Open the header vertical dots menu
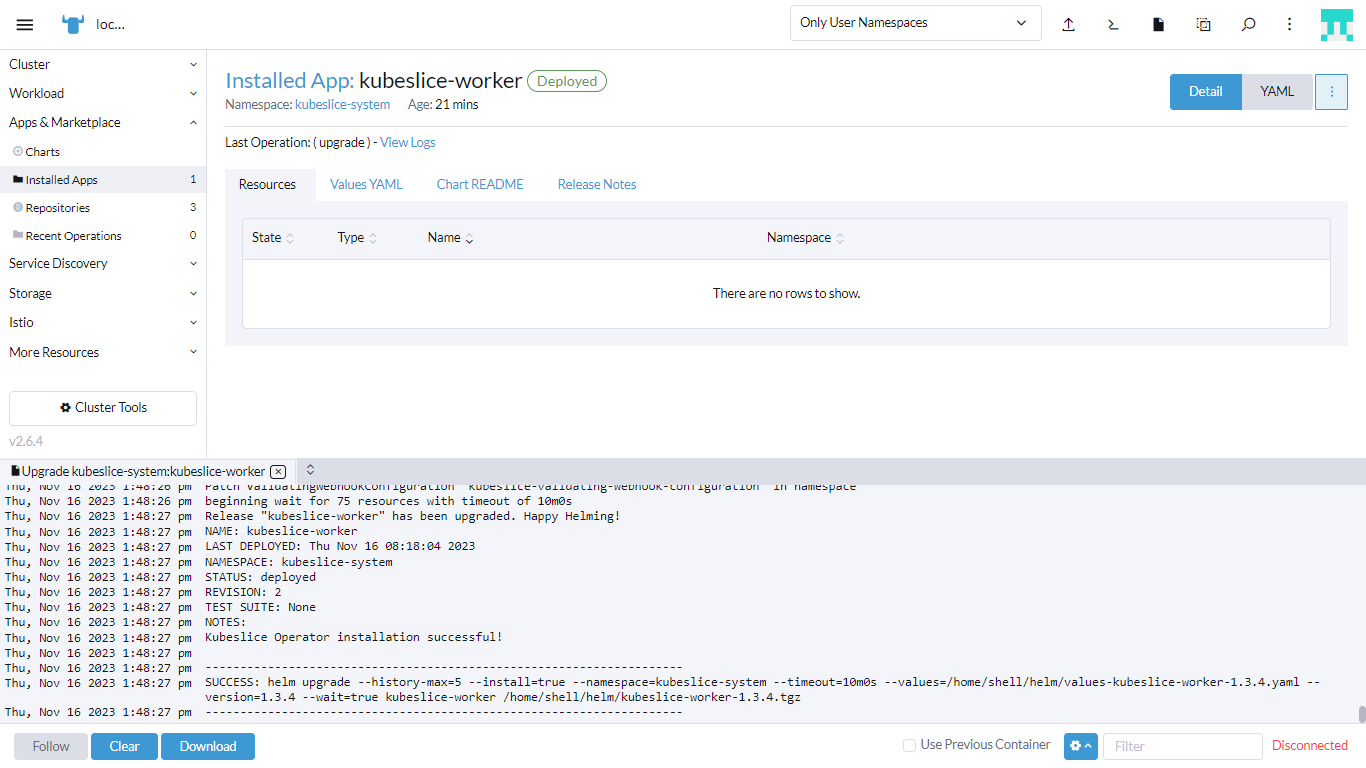This screenshot has width=1366, height=768. pos(1290,25)
